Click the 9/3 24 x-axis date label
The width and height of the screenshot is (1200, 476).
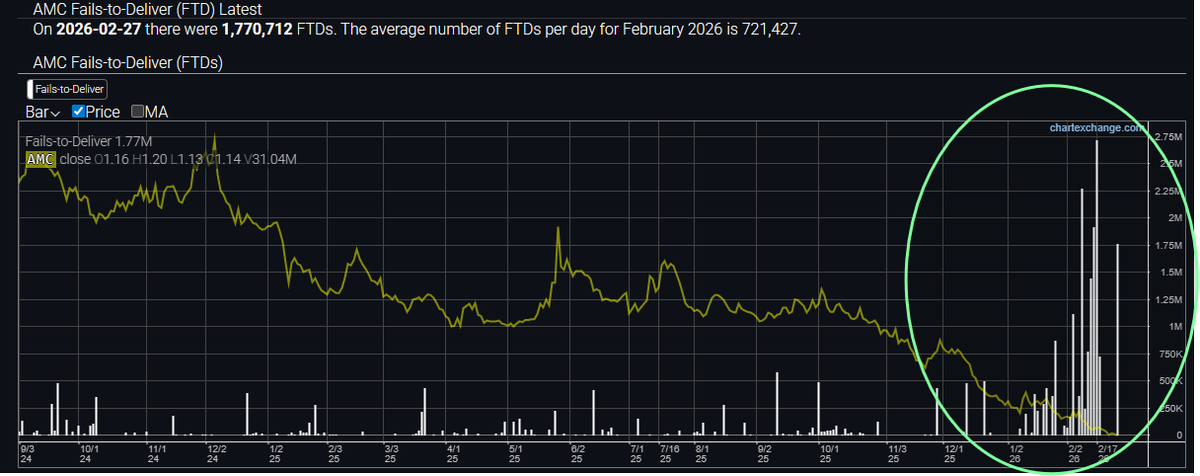pos(27,455)
